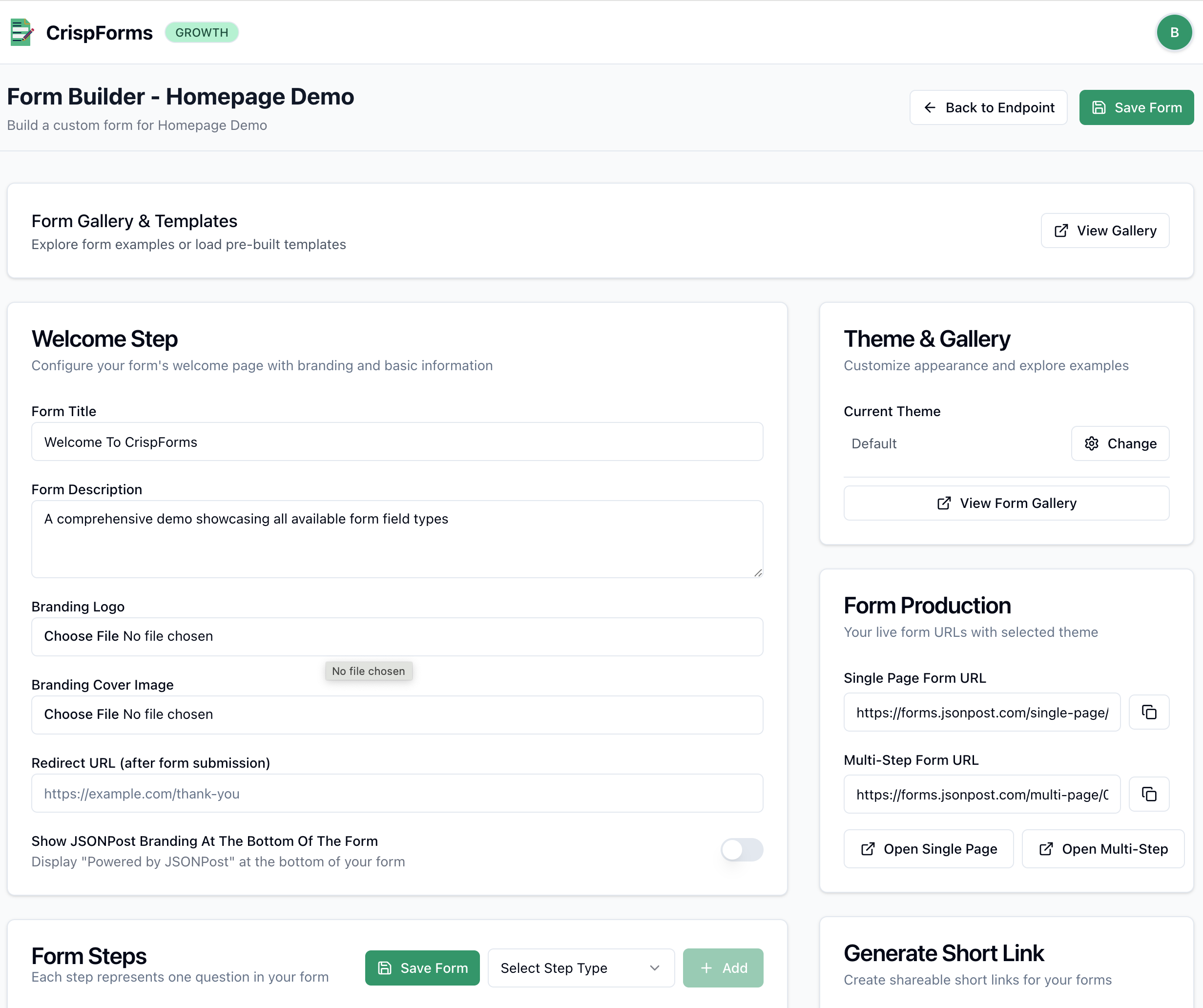The height and width of the screenshot is (1008, 1203).
Task: Copy the Multi-Step Form URL
Action: 1149,794
